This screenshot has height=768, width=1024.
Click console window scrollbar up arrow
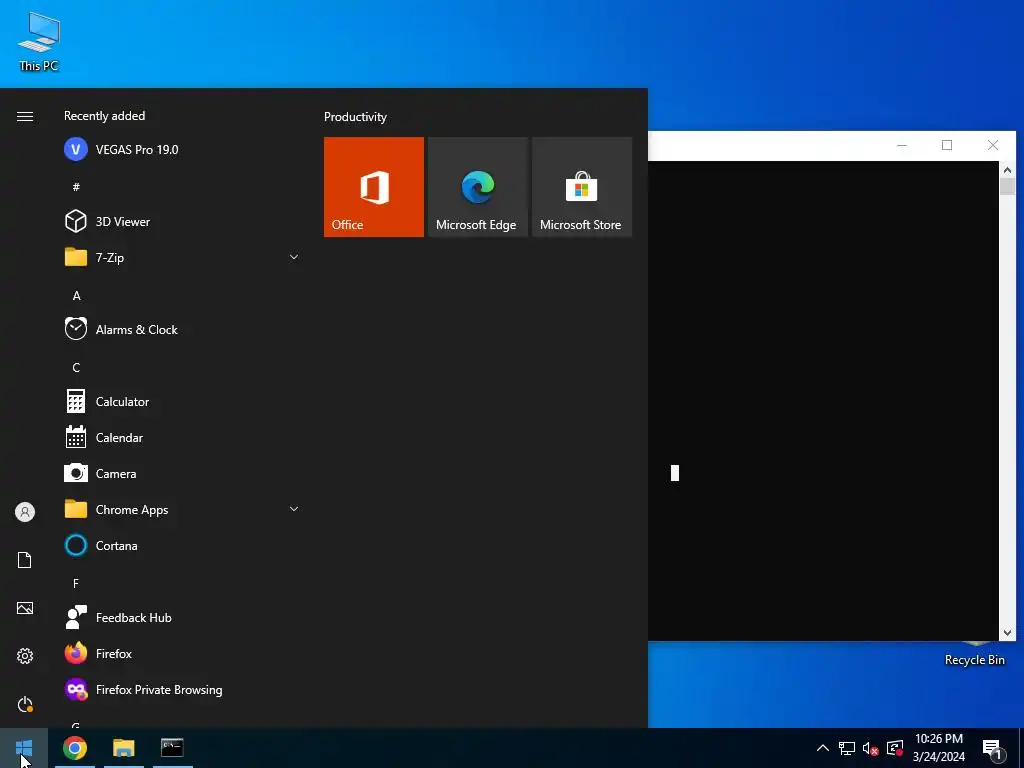coord(1007,170)
